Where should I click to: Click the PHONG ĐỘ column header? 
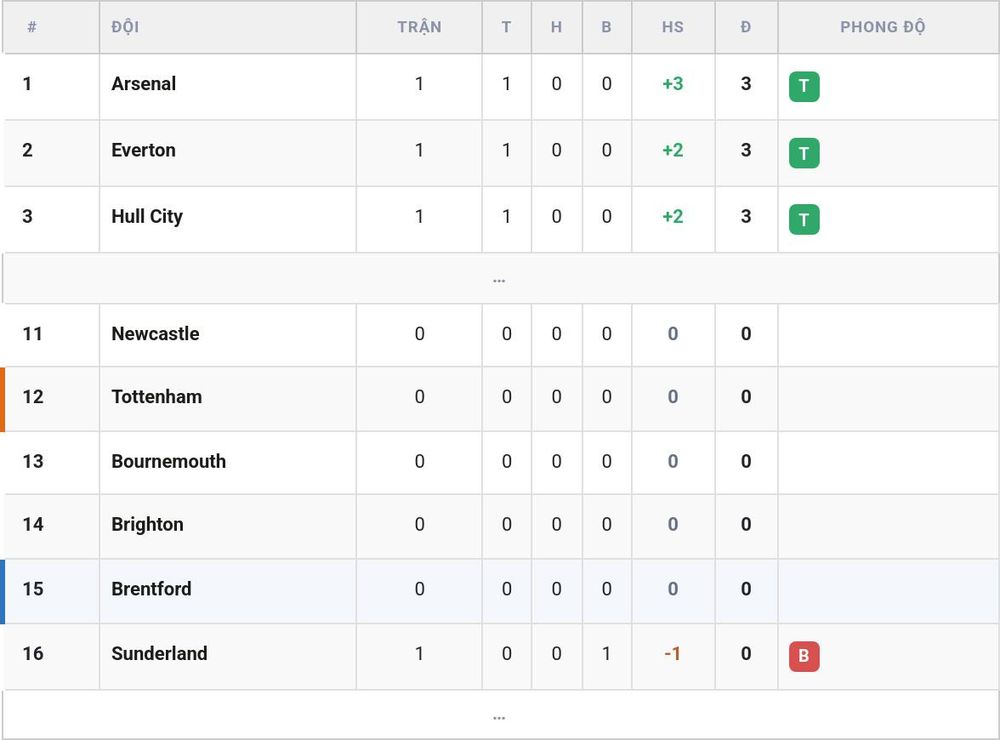point(882,27)
